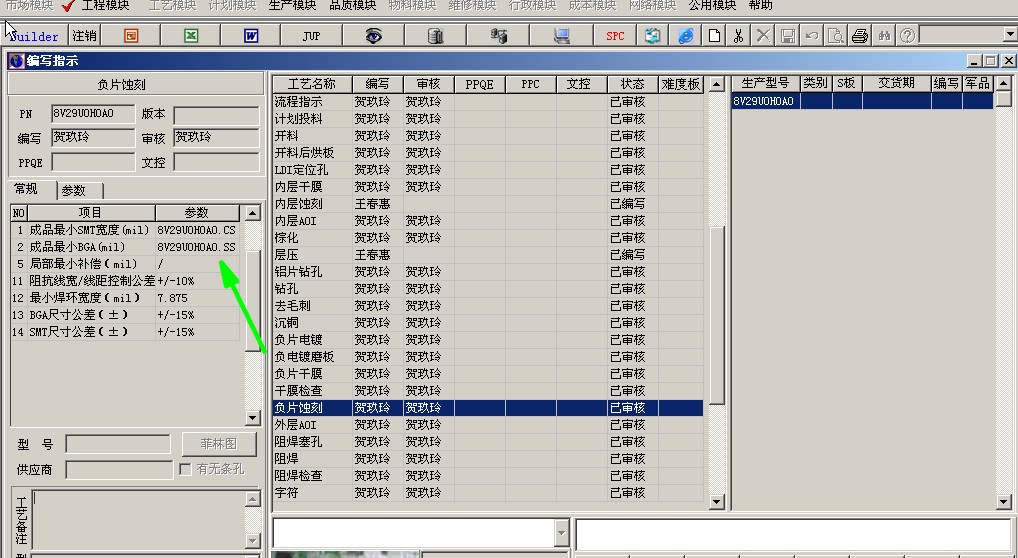
Task: Click the JUP toolbar button
Action: coord(311,36)
